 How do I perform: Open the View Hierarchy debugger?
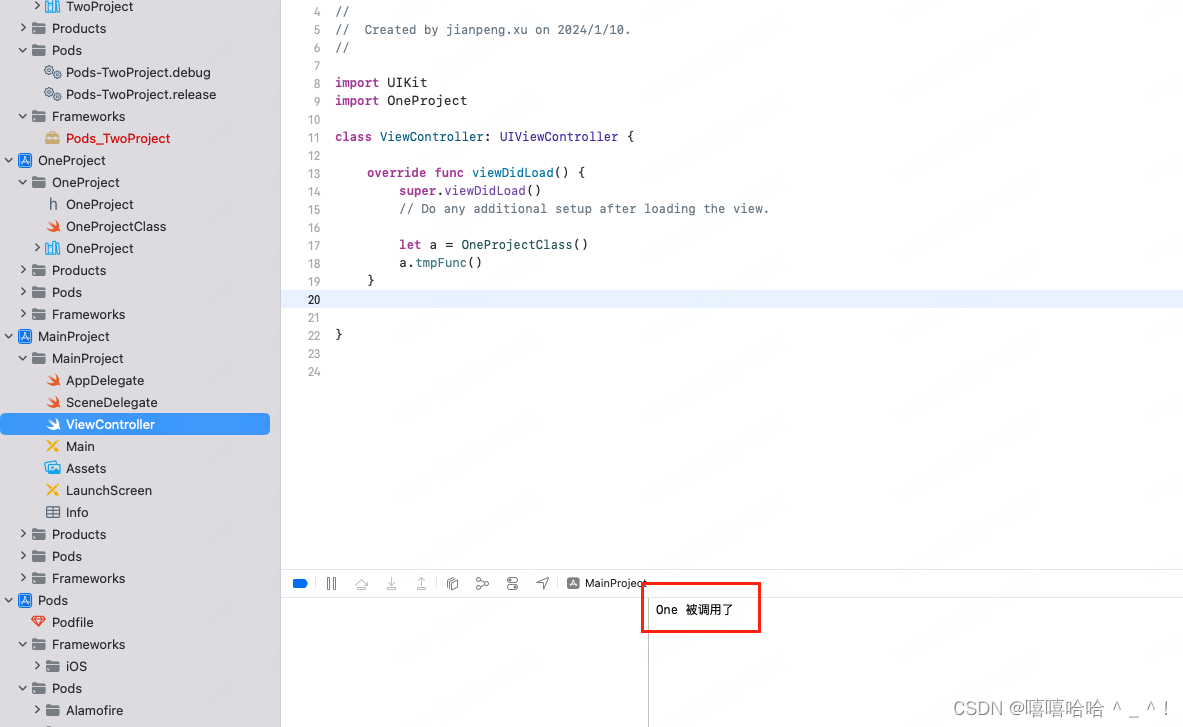[x=452, y=583]
